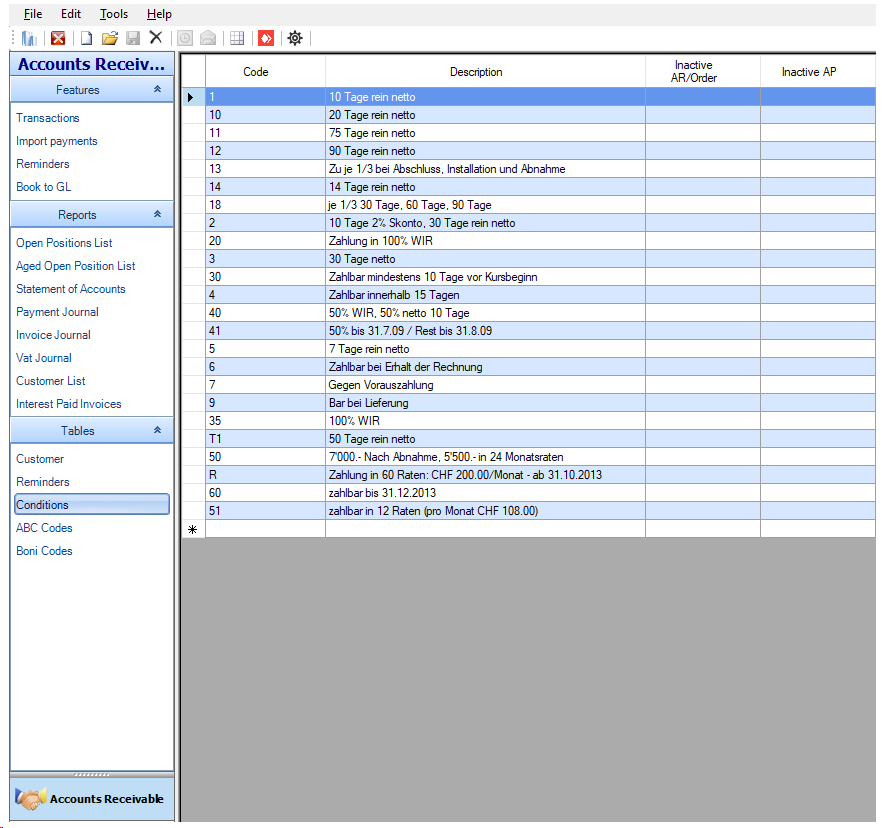882x828 pixels.
Task: Click the Description column header
Action: 485,71
